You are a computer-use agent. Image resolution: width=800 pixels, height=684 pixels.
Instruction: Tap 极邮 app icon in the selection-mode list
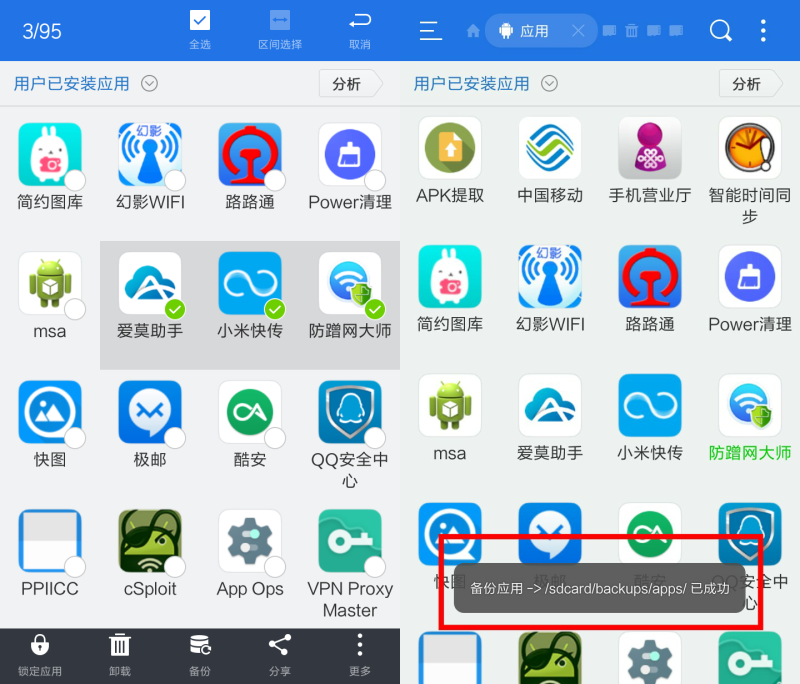pos(149,412)
